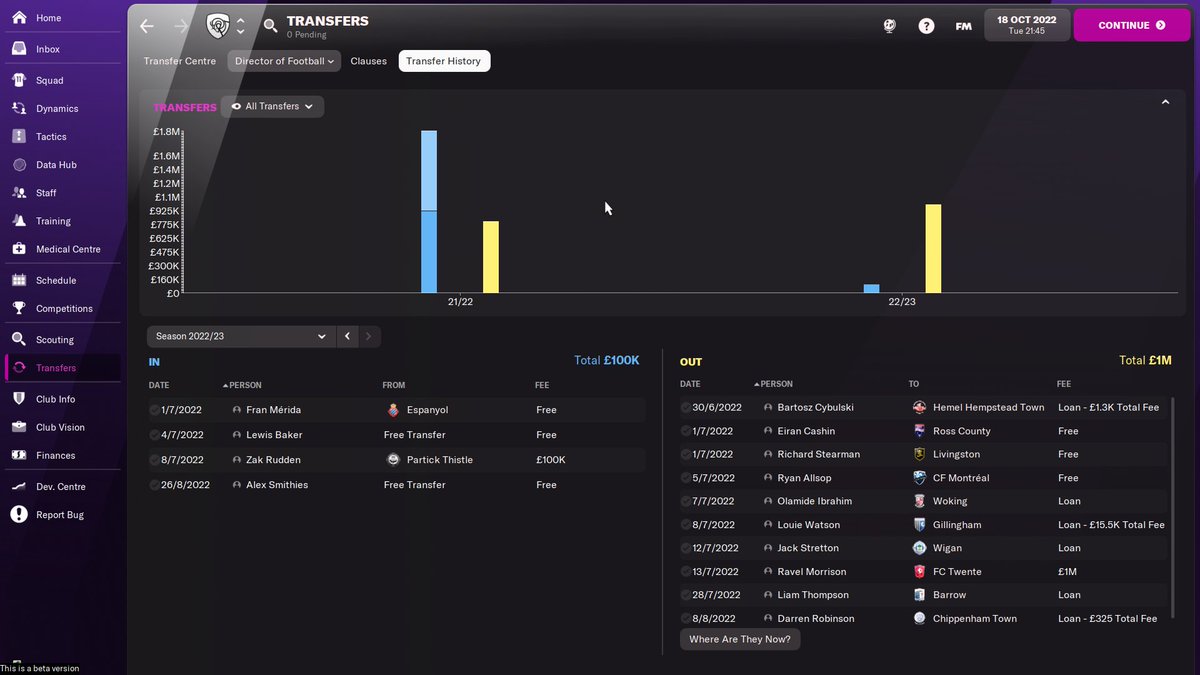Sort incoming transfers by Fee column
The width and height of the screenshot is (1200, 675).
point(542,385)
